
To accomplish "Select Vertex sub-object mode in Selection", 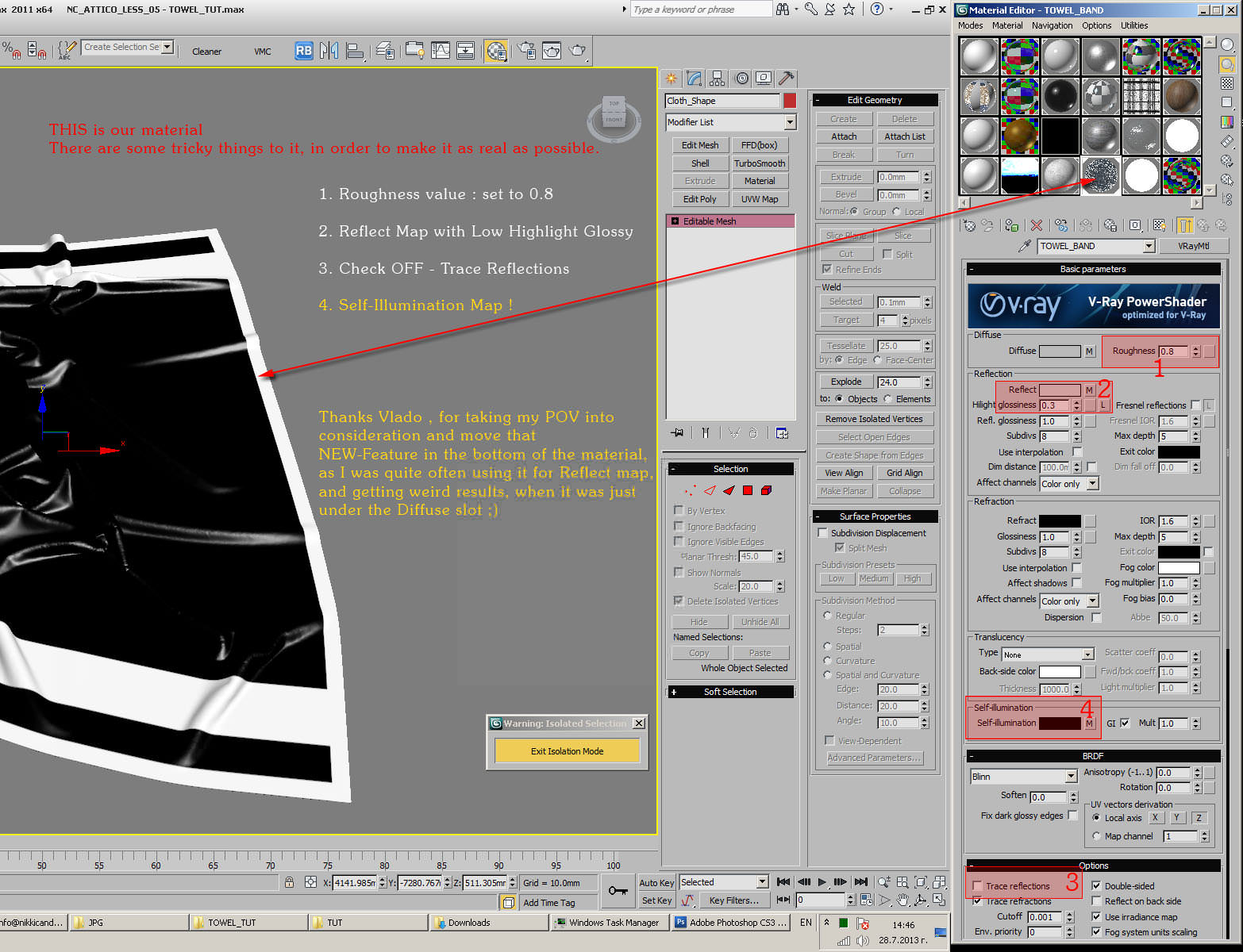I will click(x=691, y=490).
